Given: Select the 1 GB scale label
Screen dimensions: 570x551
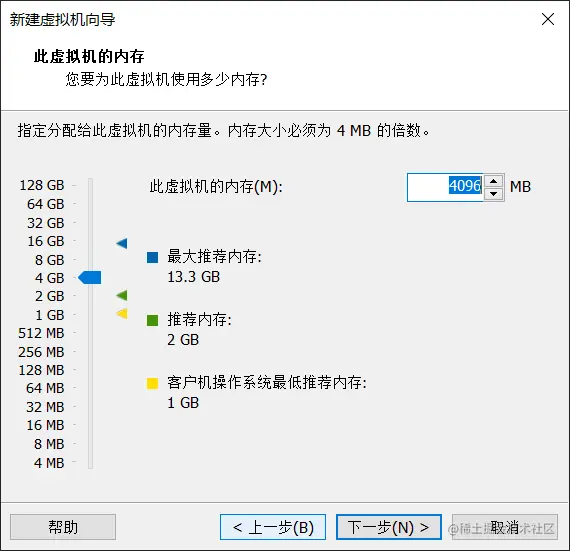Looking at the screenshot, I should click(50, 315).
